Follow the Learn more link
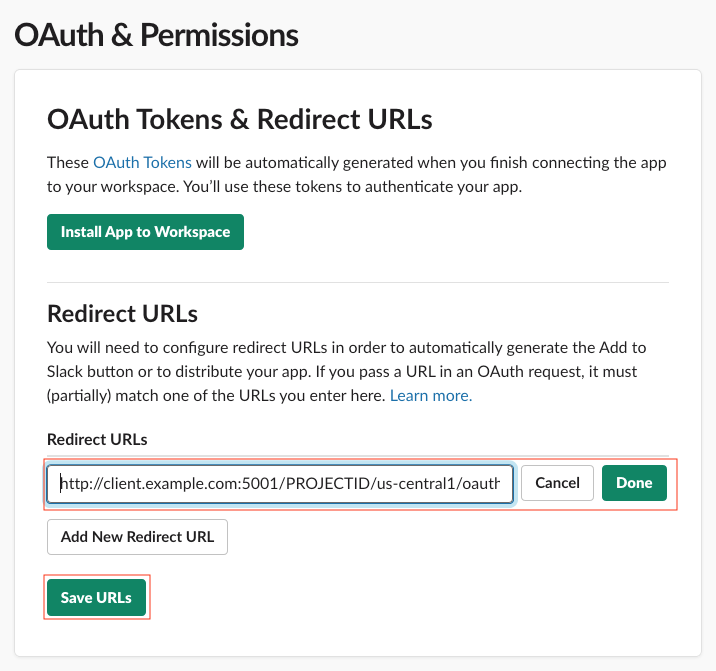 tap(431, 396)
